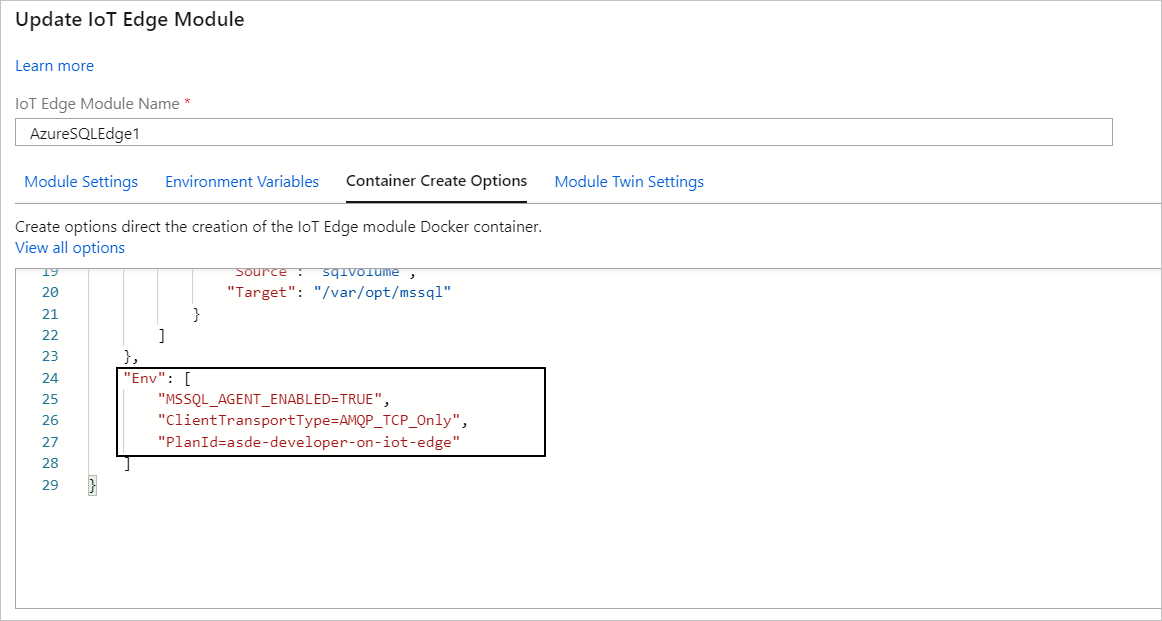The image size is (1162, 621).
Task: Click the Target /var/opt/mssql value
Action: pyautogui.click(x=385, y=291)
